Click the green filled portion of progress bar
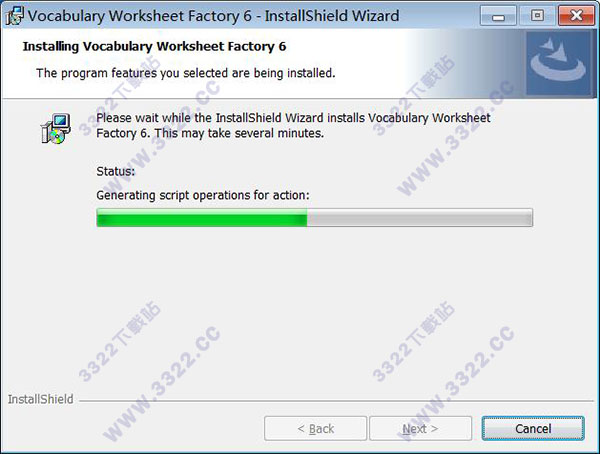The width and height of the screenshot is (600, 454). pos(202,218)
